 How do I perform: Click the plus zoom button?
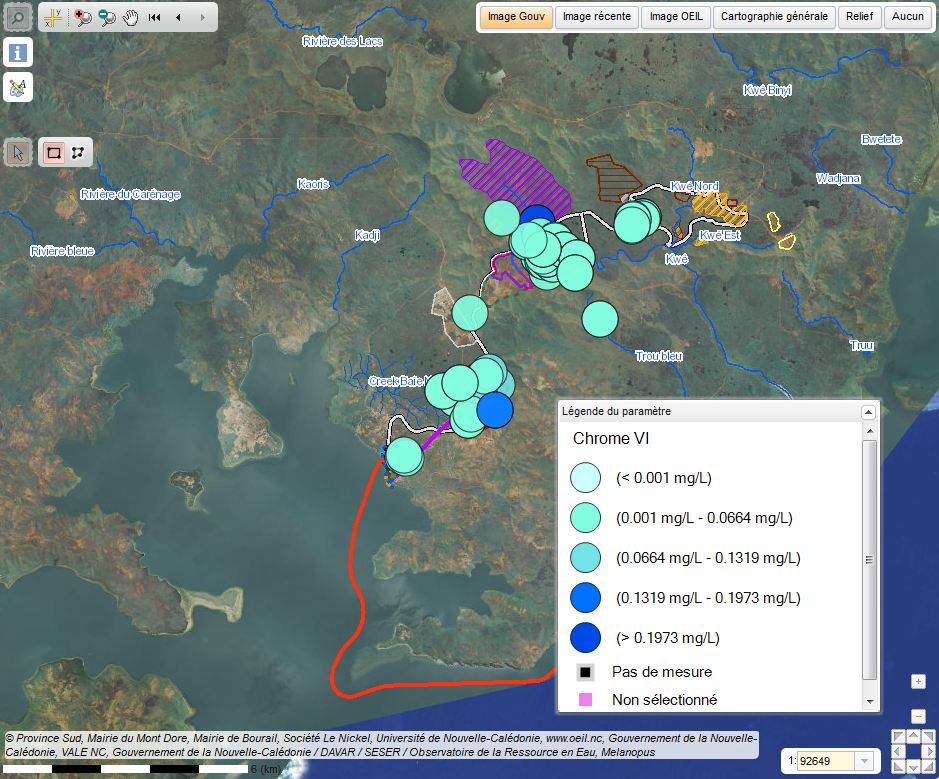pyautogui.click(x=918, y=682)
